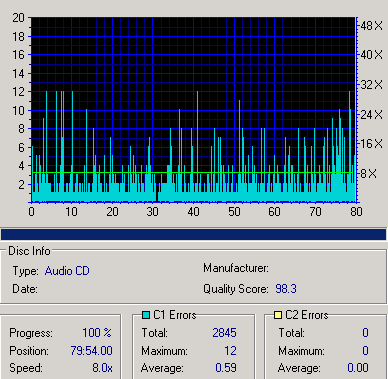Click the dark blue progress bar

(x=194, y=234)
